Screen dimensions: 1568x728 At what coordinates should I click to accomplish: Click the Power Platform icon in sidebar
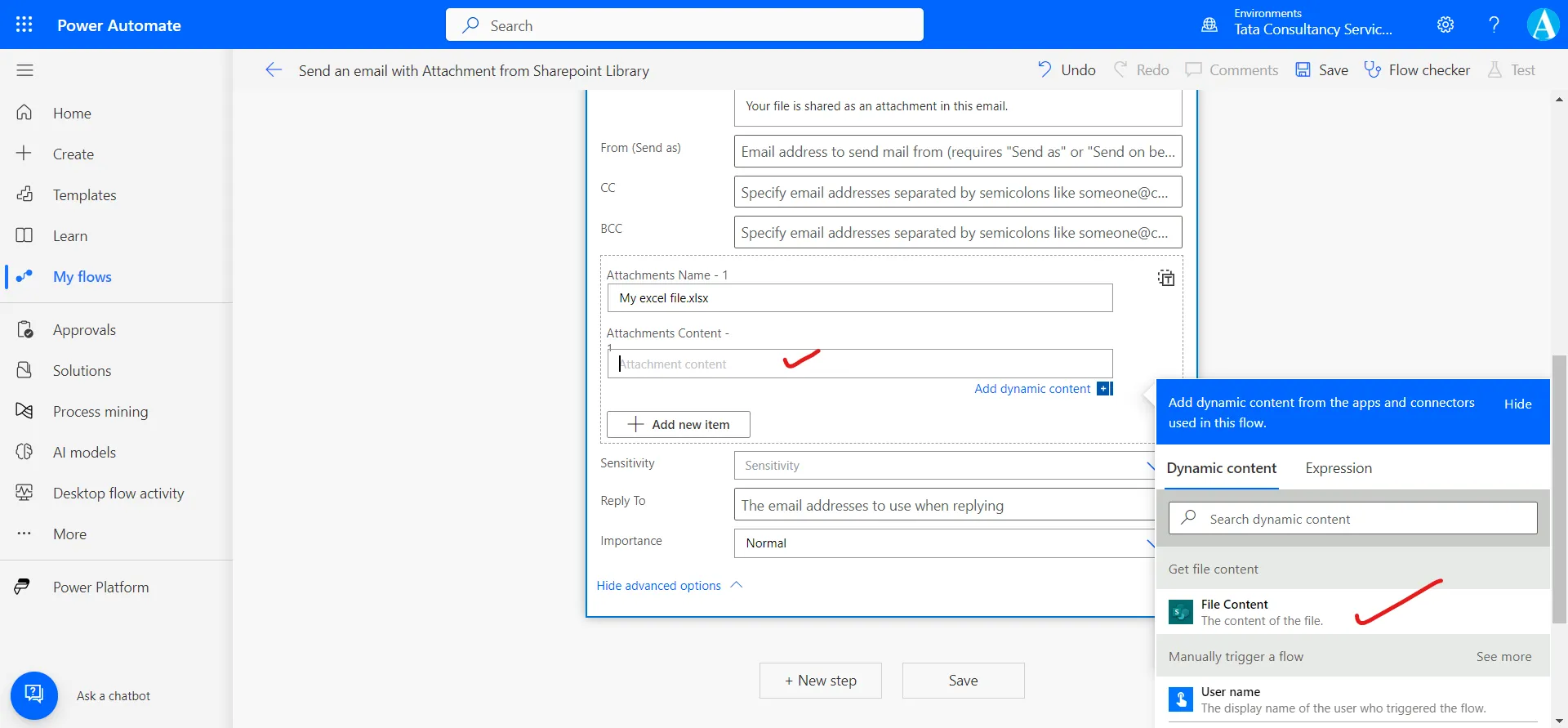23,587
